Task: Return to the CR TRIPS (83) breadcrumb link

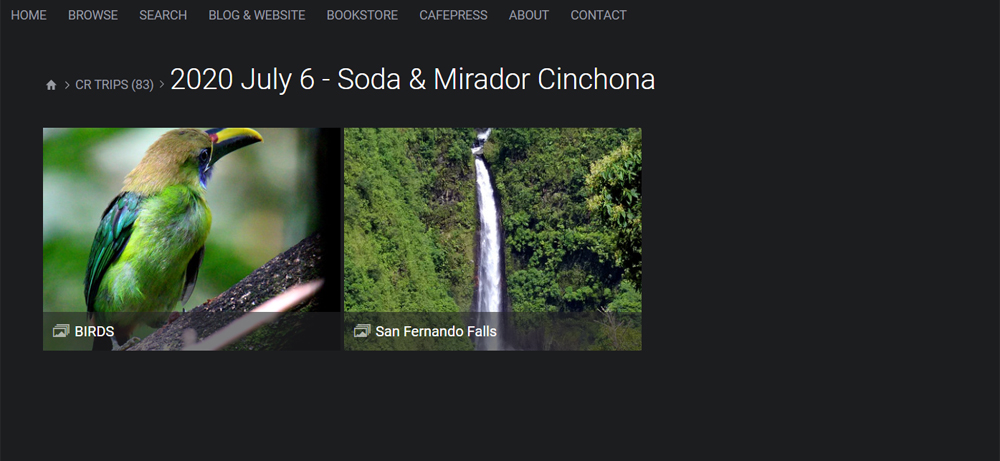Action: 114,85
